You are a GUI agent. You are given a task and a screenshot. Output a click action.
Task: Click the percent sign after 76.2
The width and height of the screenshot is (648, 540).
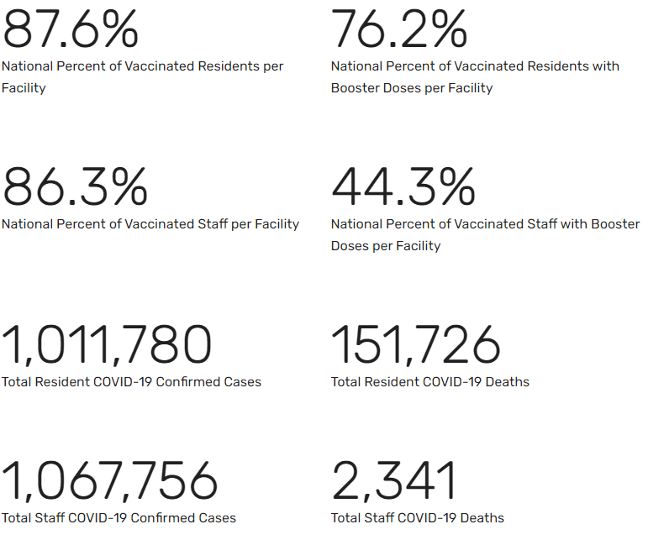(448, 29)
